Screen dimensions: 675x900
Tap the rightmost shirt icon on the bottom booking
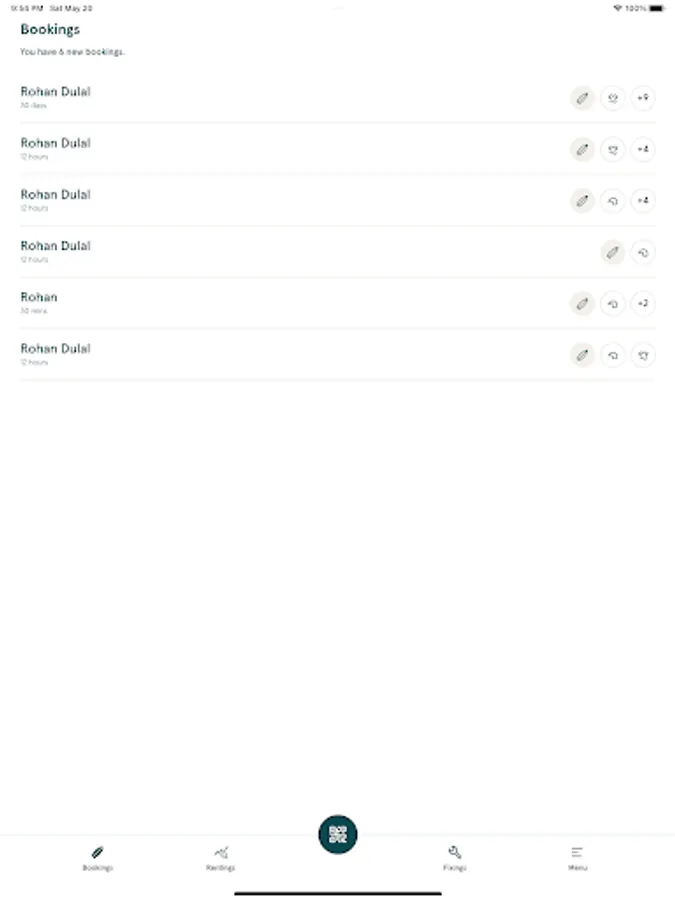(x=643, y=354)
